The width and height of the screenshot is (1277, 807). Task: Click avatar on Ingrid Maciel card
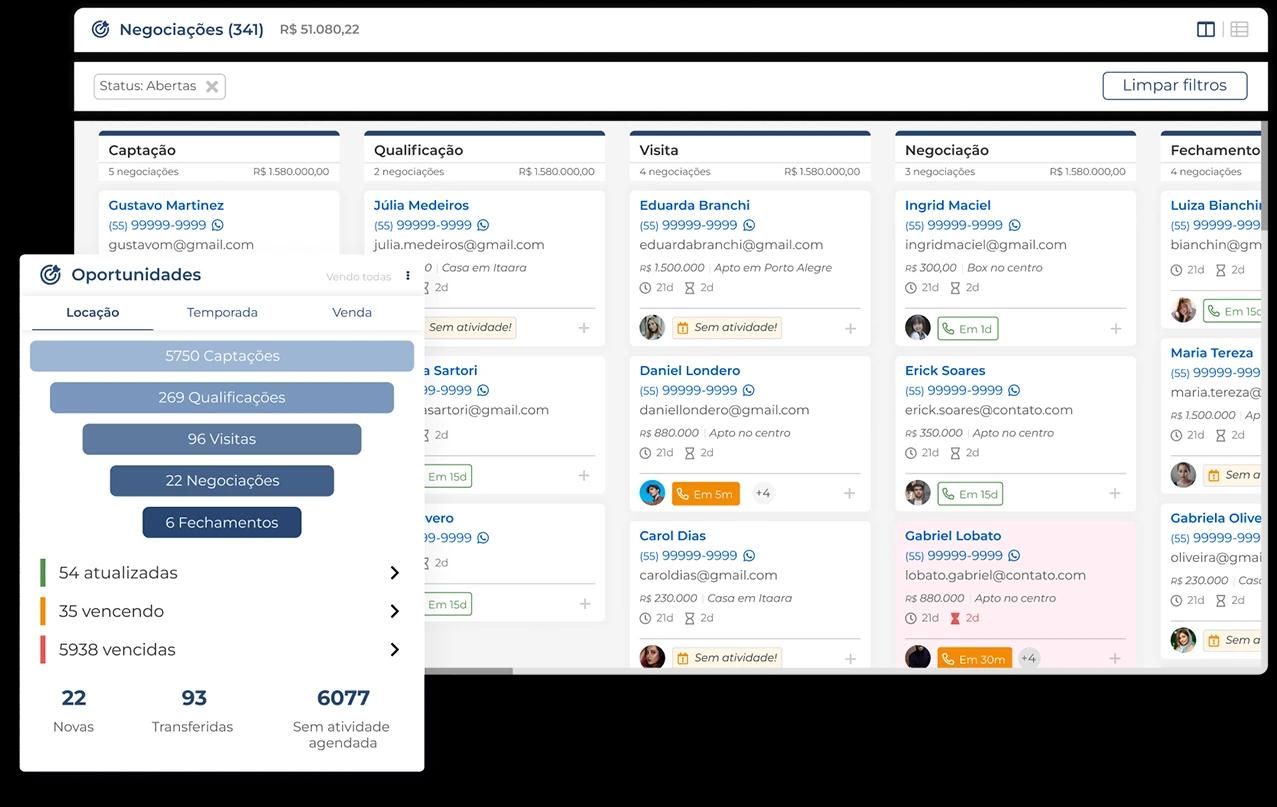click(x=918, y=327)
